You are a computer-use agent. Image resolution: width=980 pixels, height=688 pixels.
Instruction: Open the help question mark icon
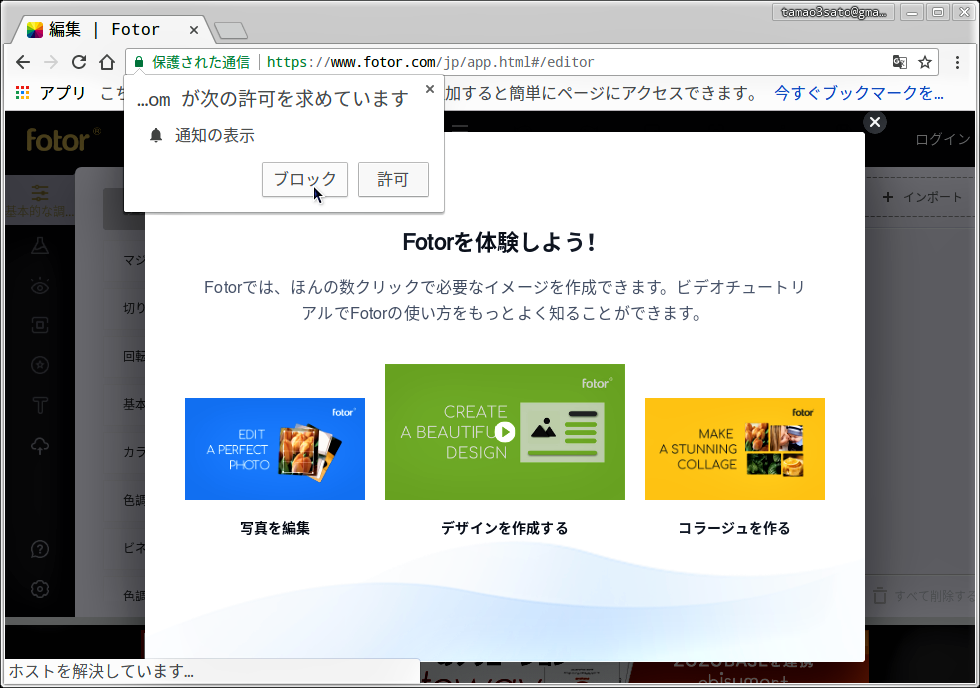(40, 549)
